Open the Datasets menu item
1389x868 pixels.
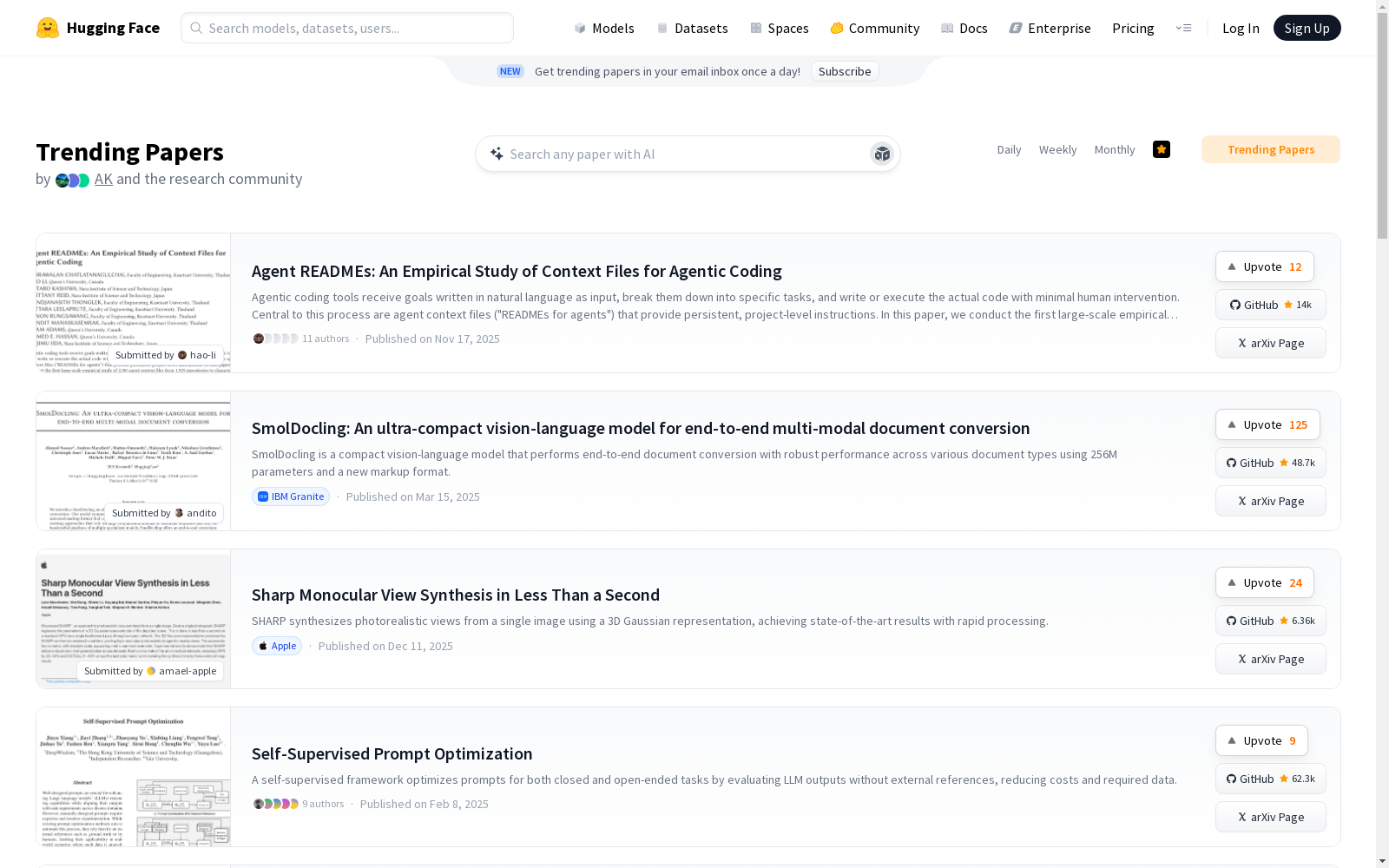pyautogui.click(x=692, y=28)
